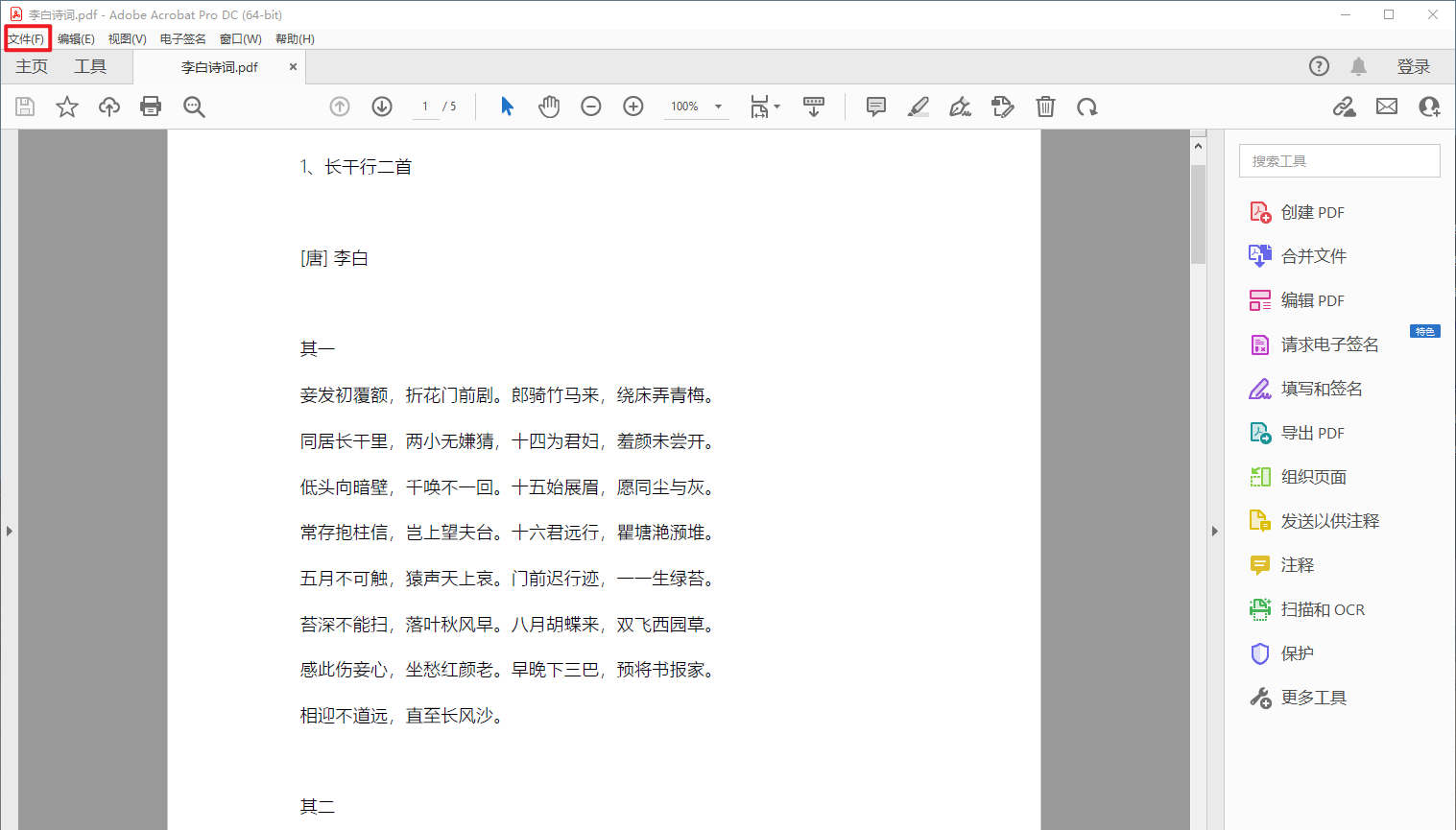Collapse the right tools pane
Image resolution: width=1456 pixels, height=830 pixels.
point(1214,531)
